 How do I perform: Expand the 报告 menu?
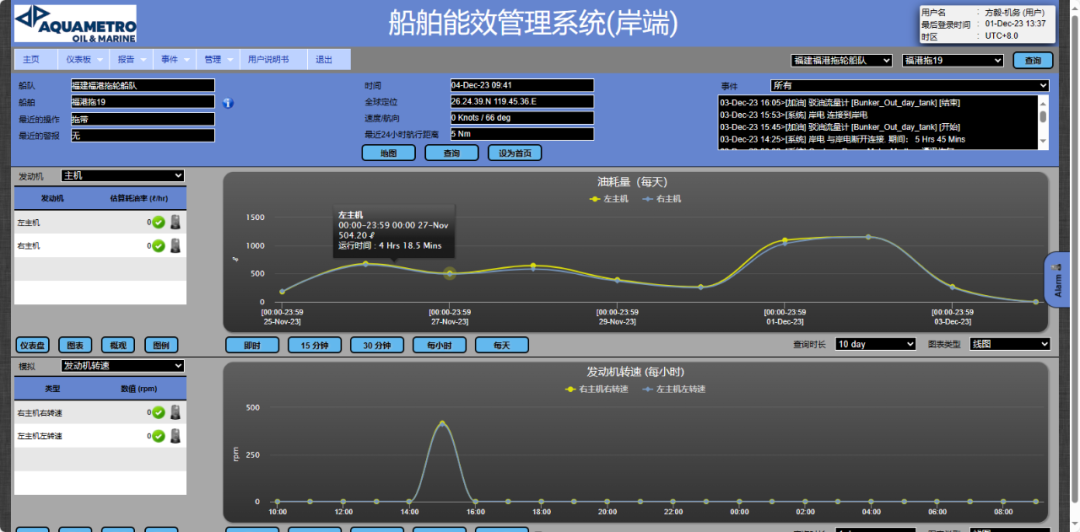pyautogui.click(x=131, y=59)
